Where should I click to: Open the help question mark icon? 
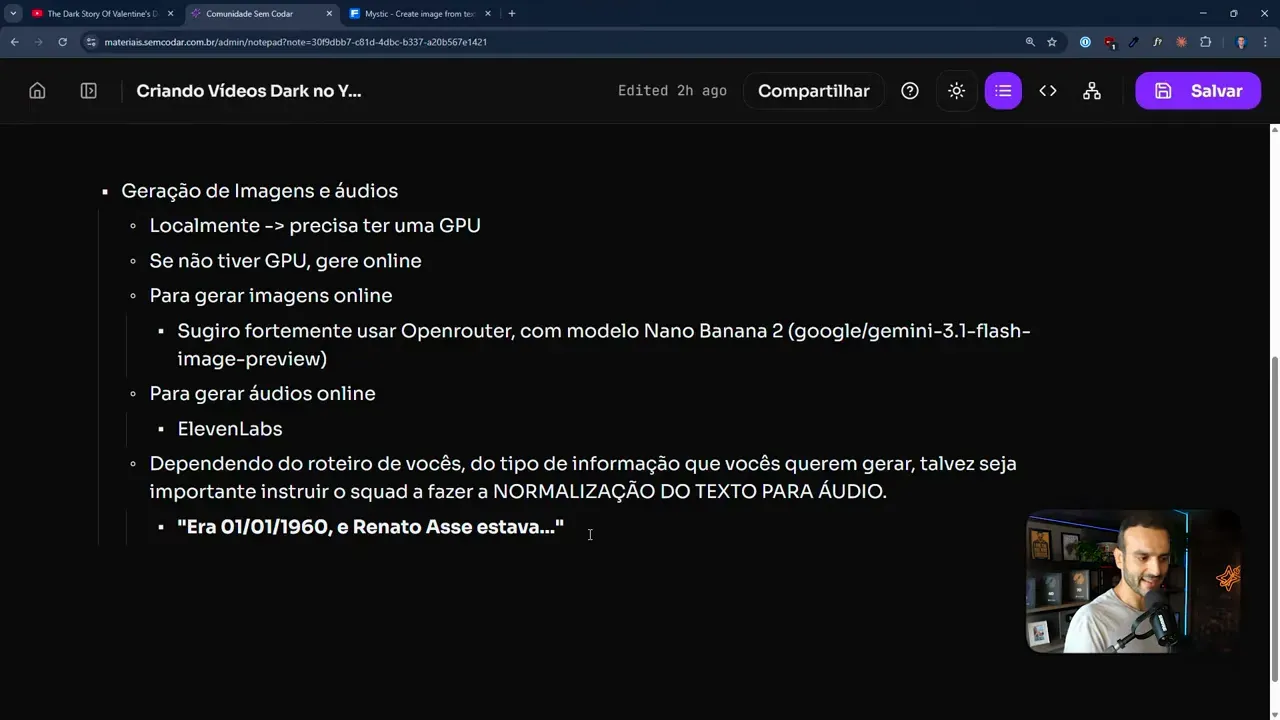coord(910,91)
